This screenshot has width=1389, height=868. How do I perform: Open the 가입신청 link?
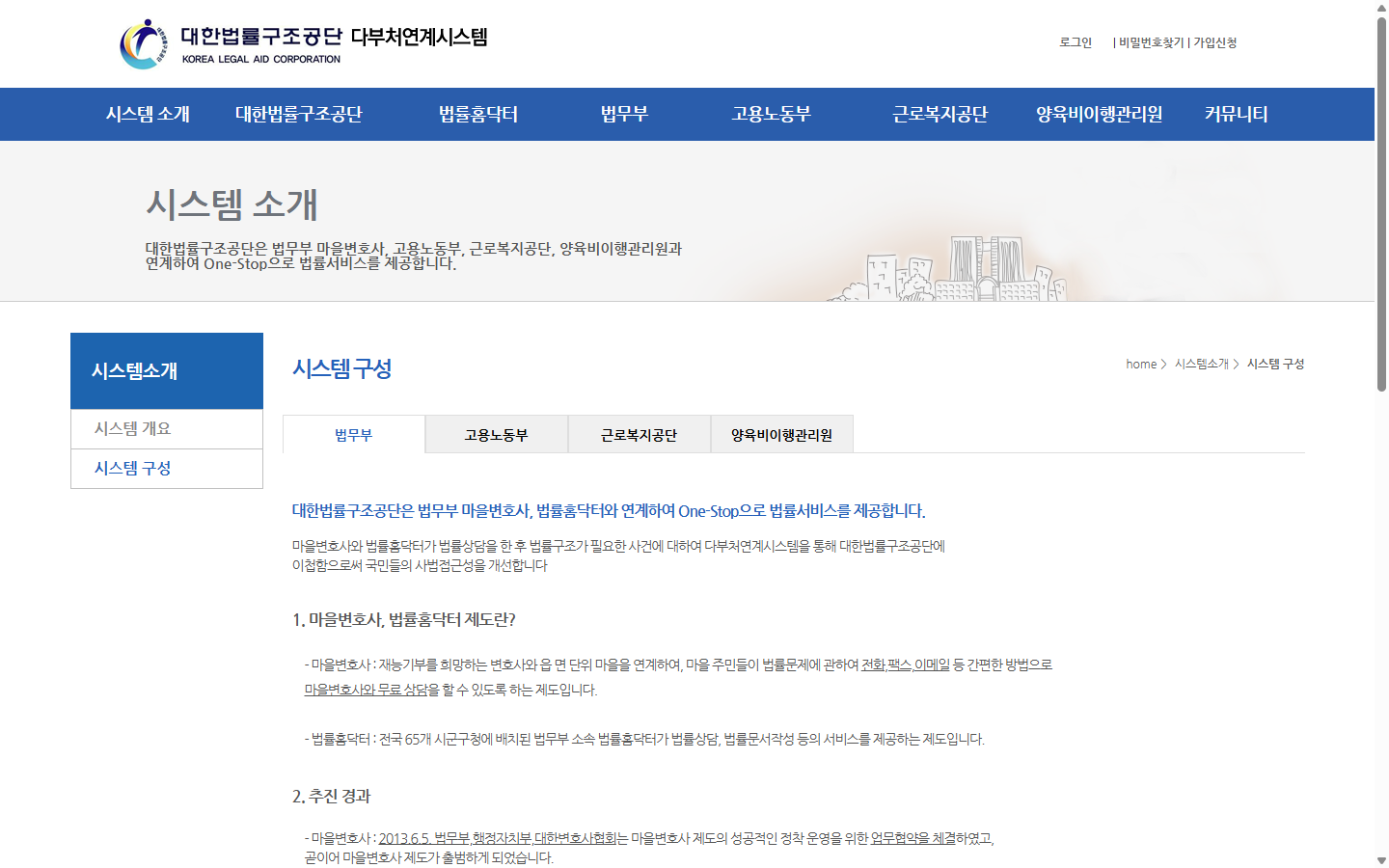pyautogui.click(x=1215, y=42)
